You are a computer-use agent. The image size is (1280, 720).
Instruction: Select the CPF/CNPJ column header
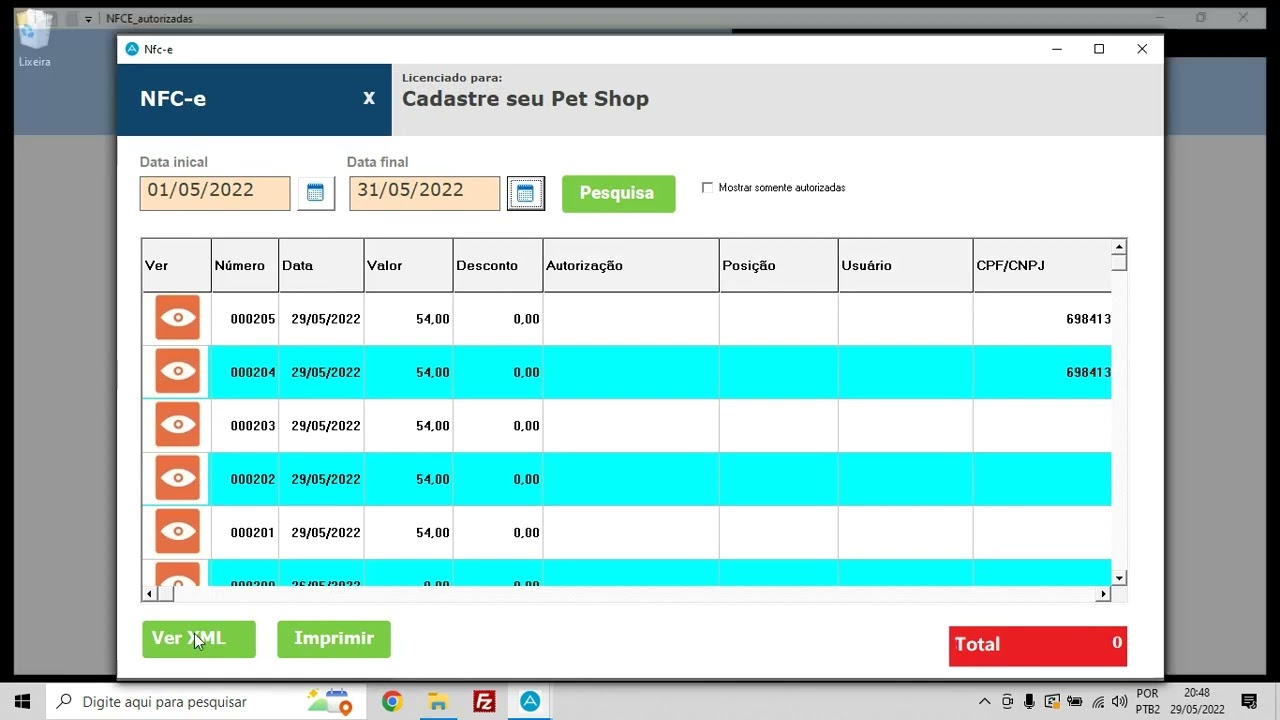click(x=1042, y=265)
